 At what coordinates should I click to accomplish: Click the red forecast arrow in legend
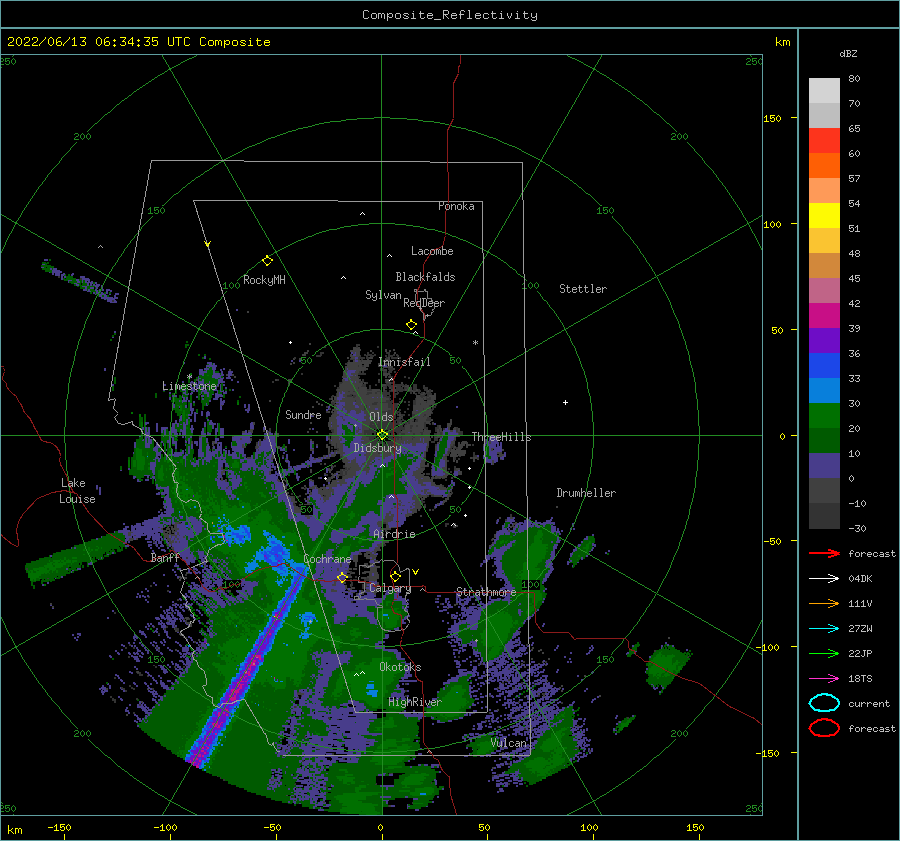click(824, 553)
